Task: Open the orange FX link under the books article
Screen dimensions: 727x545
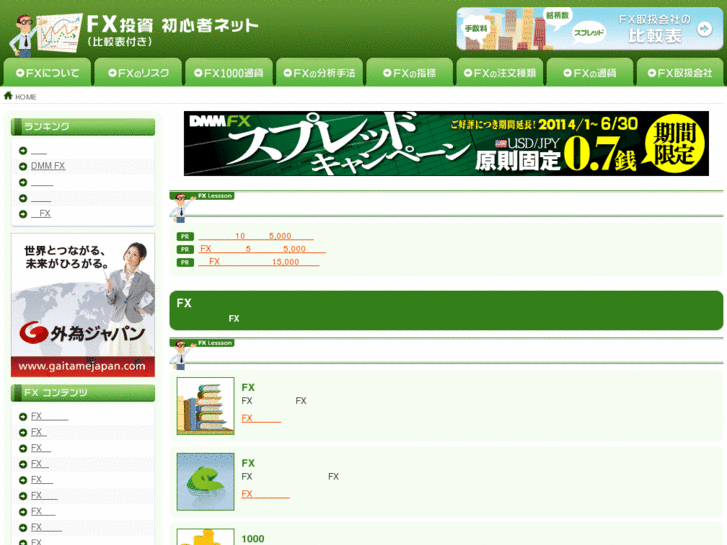Action: (x=261, y=418)
